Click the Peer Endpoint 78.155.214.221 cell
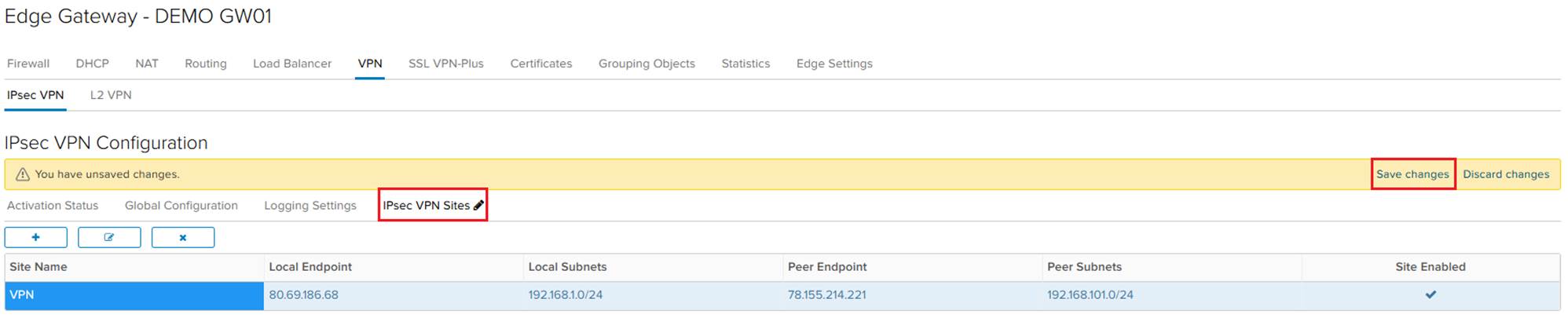The height and width of the screenshot is (318, 1568). click(x=827, y=295)
